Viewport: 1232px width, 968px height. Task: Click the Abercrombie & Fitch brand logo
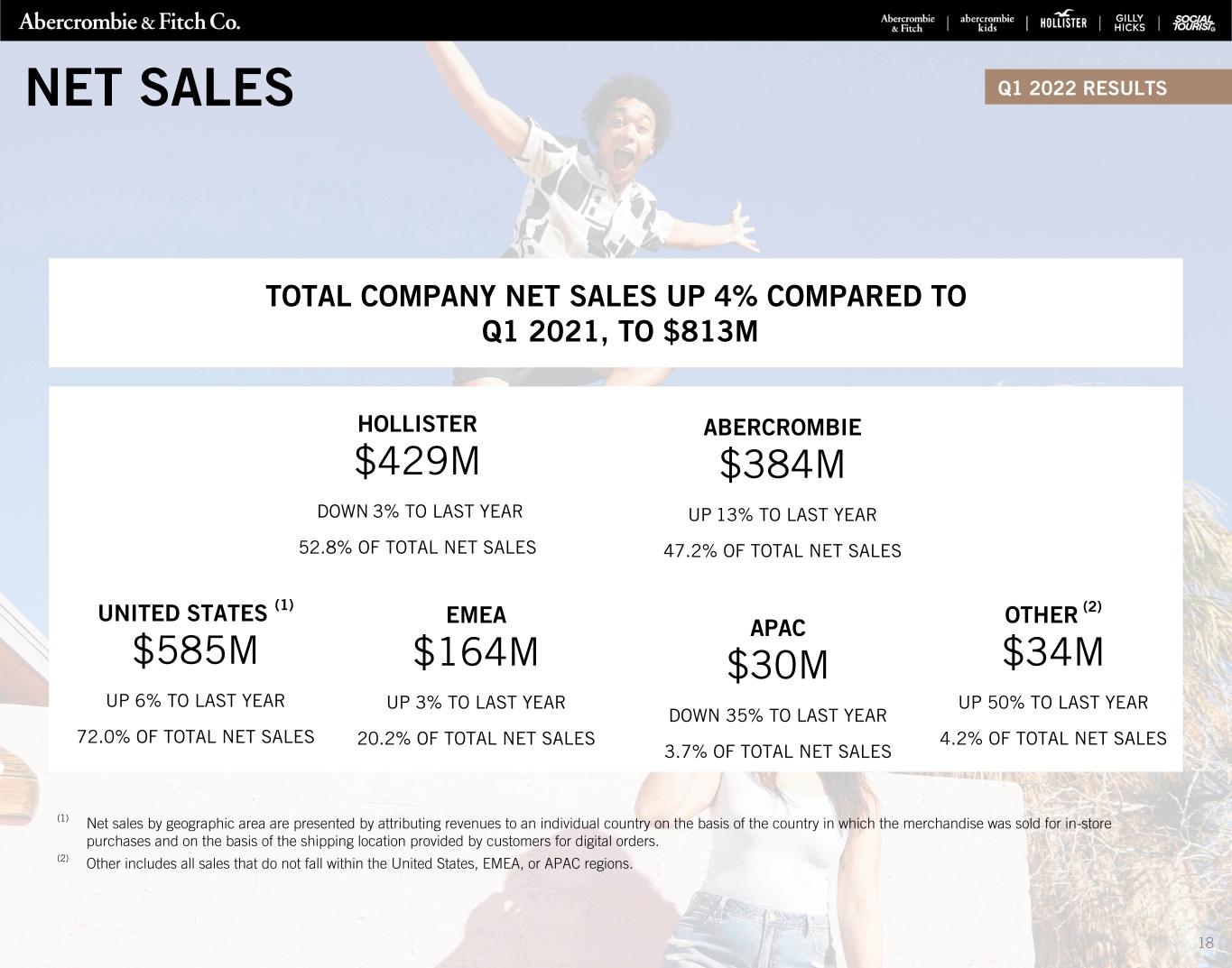tap(907, 23)
